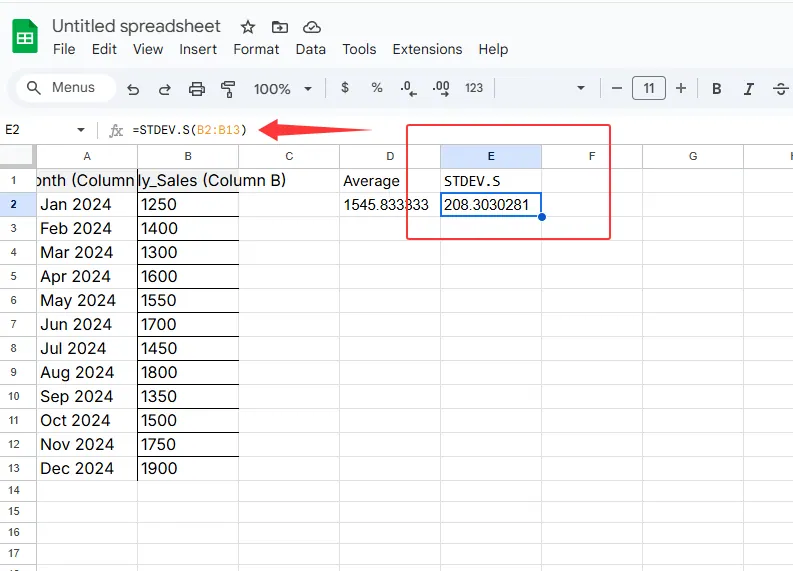Expand the name box dropdown arrow
793x571 pixels.
(81, 130)
